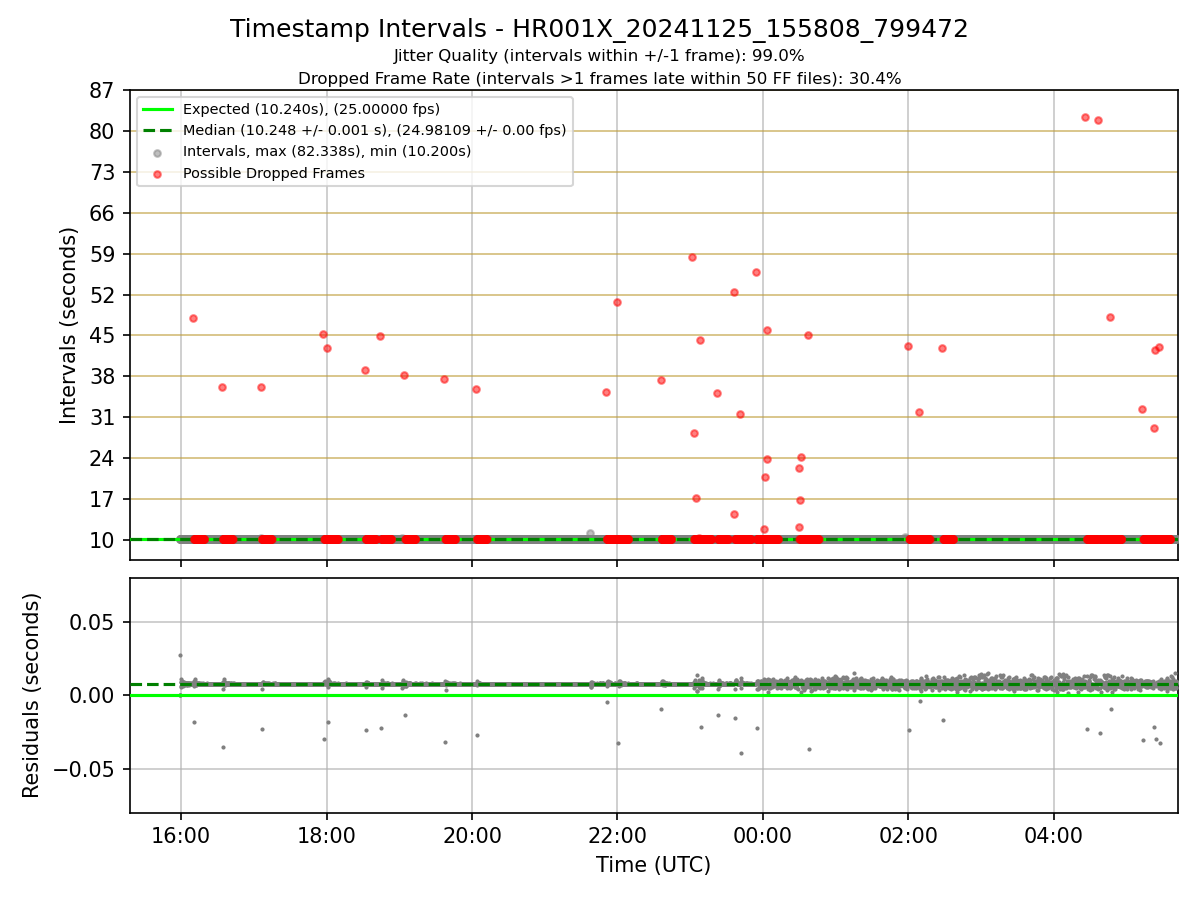The image size is (1200, 900).
Task: Click the −0.05 residual tick label
Action: pos(83,769)
